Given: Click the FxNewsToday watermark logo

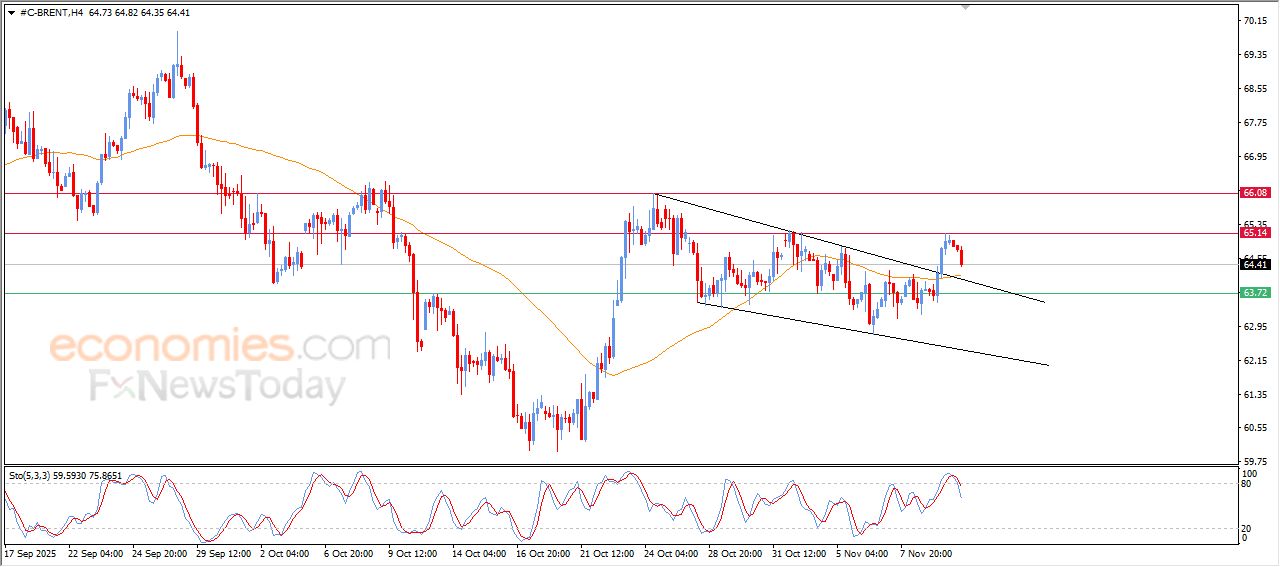Looking at the screenshot, I should (x=217, y=386).
